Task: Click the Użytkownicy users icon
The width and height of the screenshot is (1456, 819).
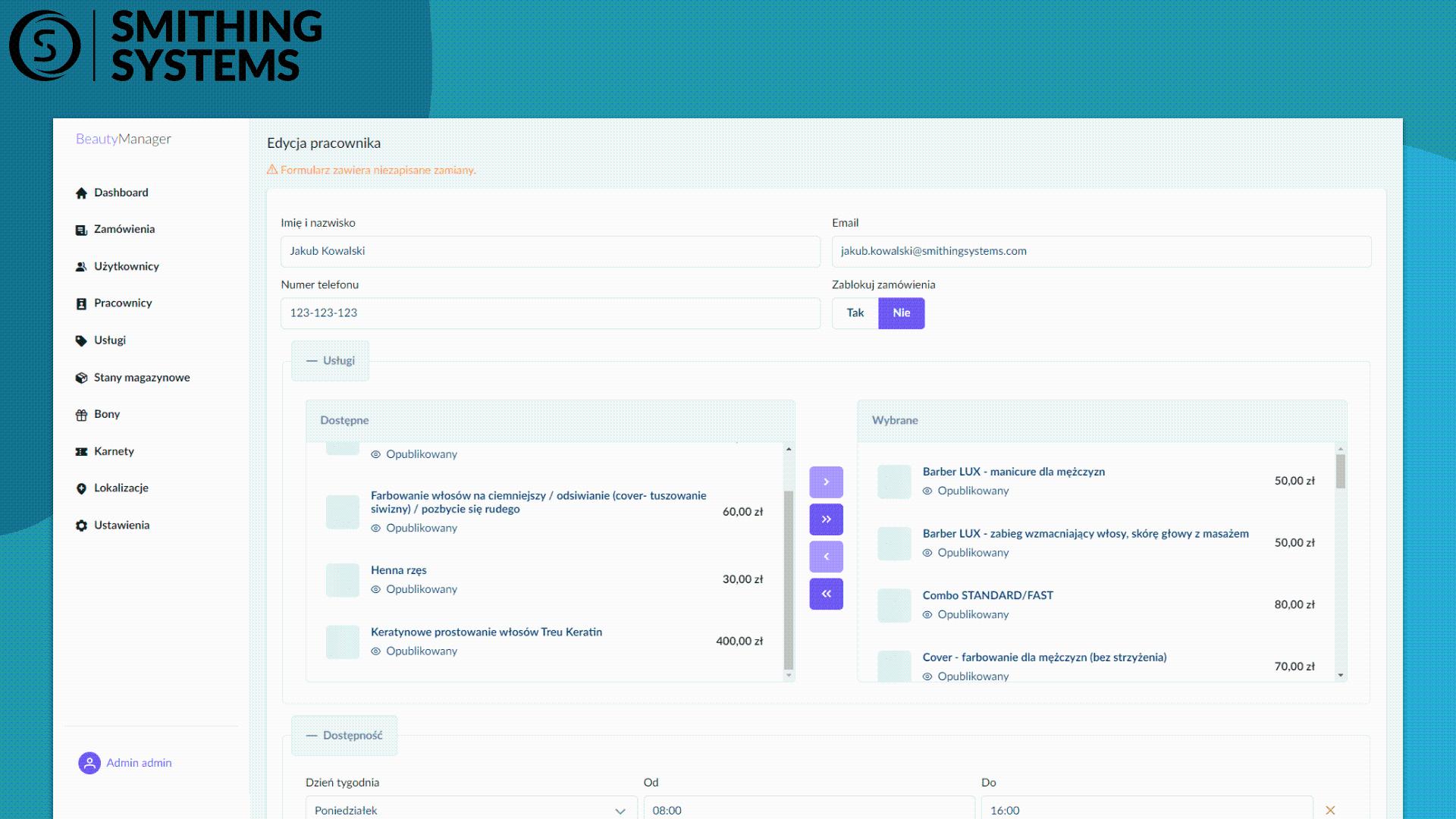Action: pos(81,267)
